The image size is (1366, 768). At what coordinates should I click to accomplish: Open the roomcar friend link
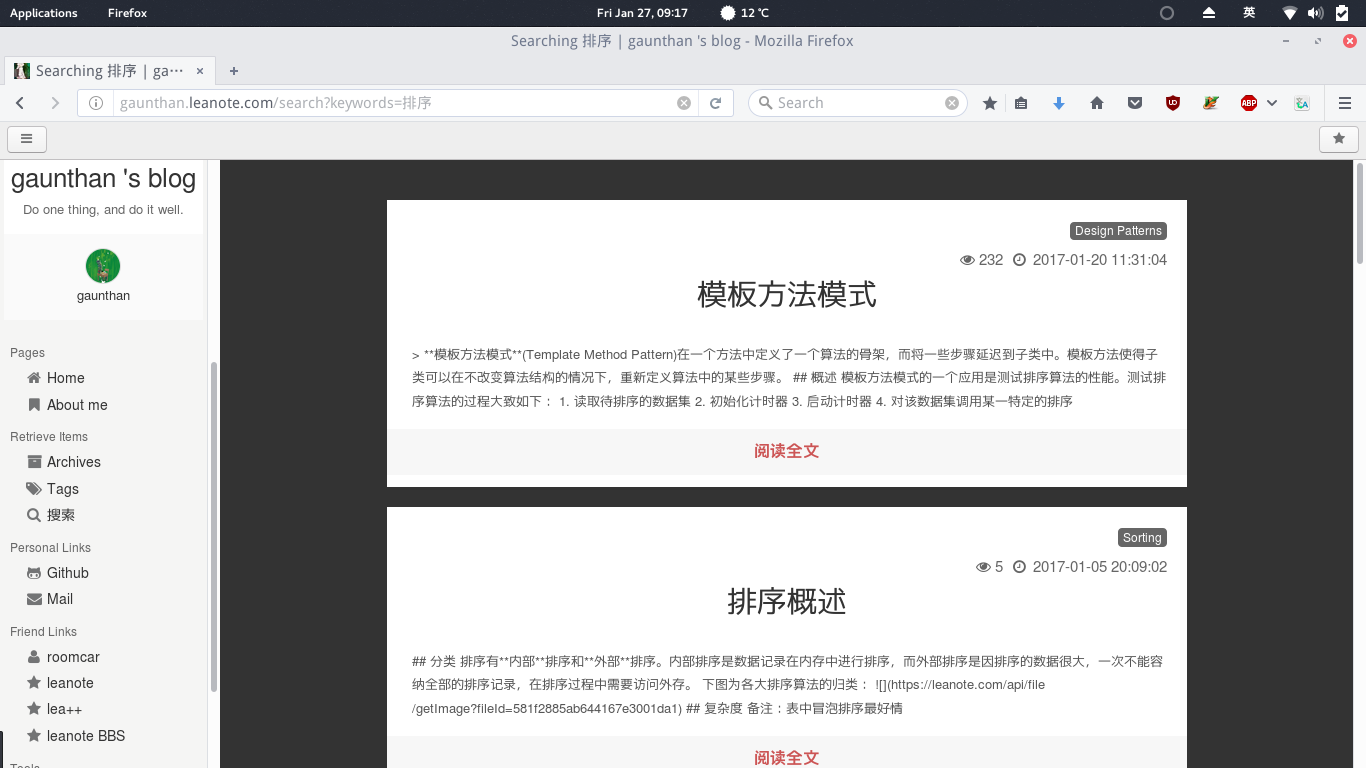[x=73, y=657]
